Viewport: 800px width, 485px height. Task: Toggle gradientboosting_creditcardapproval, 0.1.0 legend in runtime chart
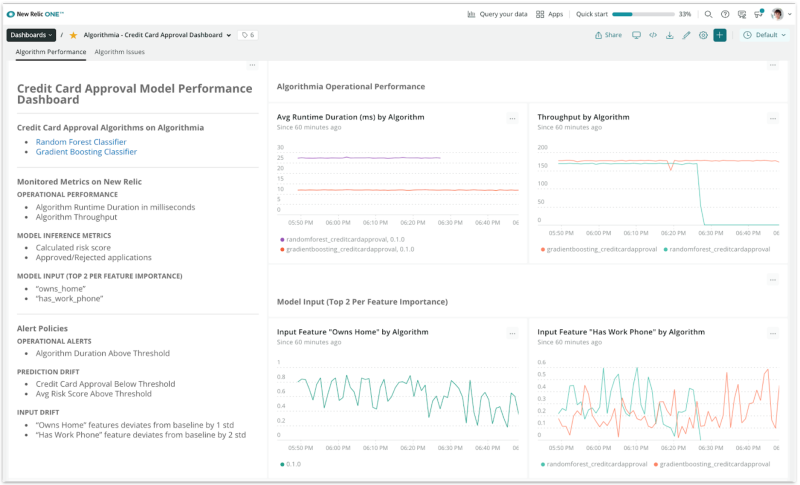click(x=347, y=249)
